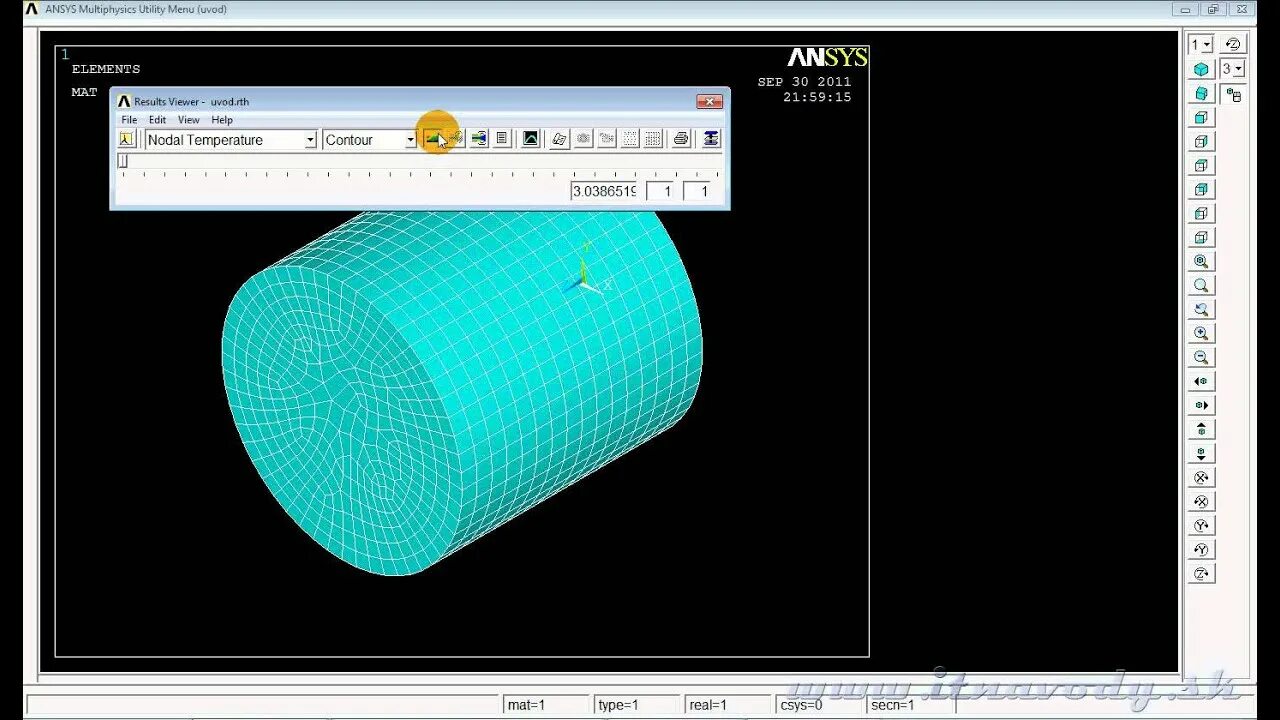Pan the model down
The height and width of the screenshot is (720, 1280).
click(x=1201, y=453)
